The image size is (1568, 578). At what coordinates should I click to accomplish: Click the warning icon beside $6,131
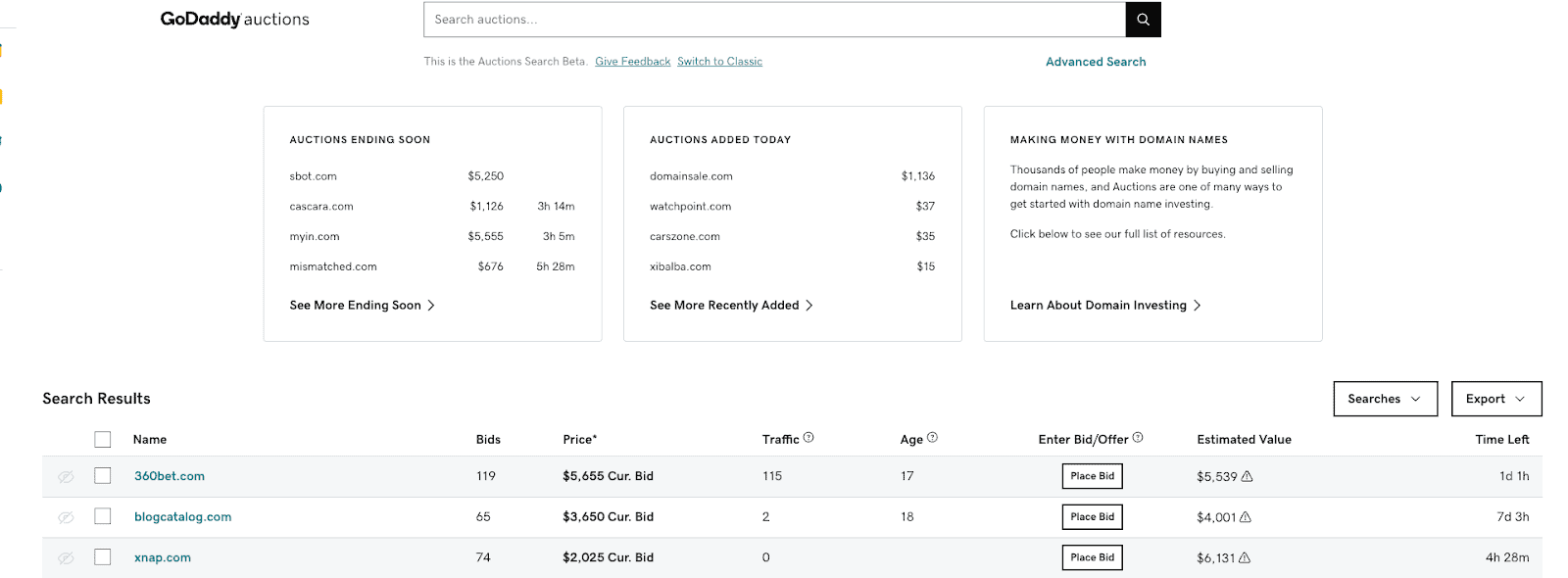(x=1245, y=557)
